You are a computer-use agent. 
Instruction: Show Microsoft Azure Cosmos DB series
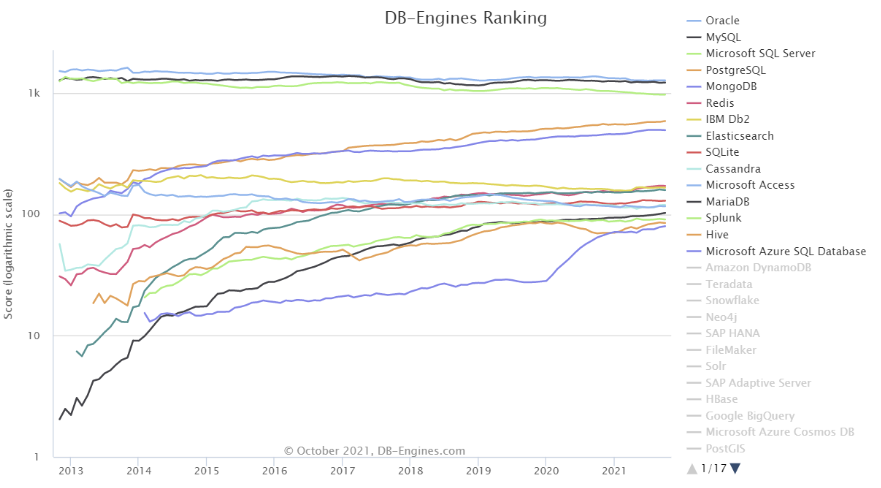click(x=770, y=432)
